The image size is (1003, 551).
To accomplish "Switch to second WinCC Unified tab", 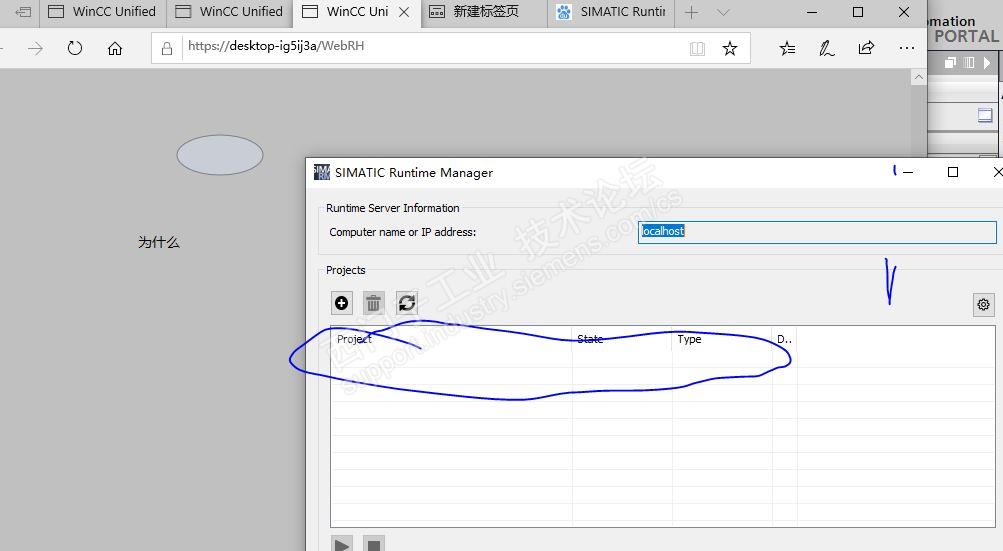I will [230, 12].
